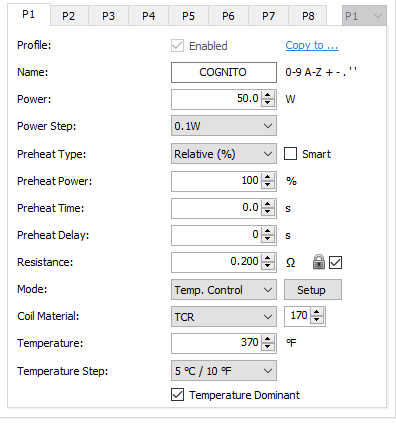Enable the Smart preheat checkbox
Viewport: 396px width, 424px height.
[x=290, y=154]
